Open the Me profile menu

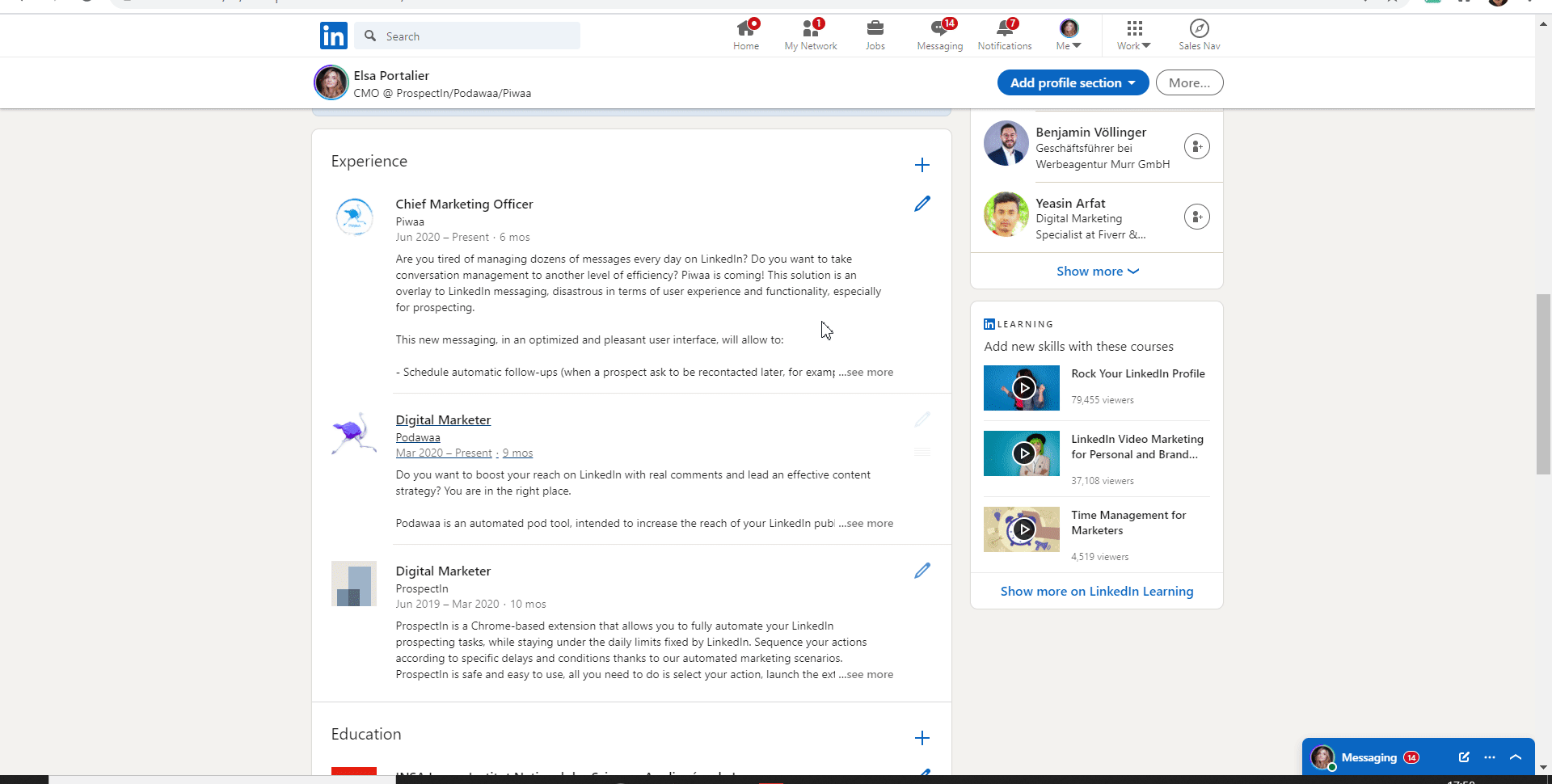(1069, 36)
